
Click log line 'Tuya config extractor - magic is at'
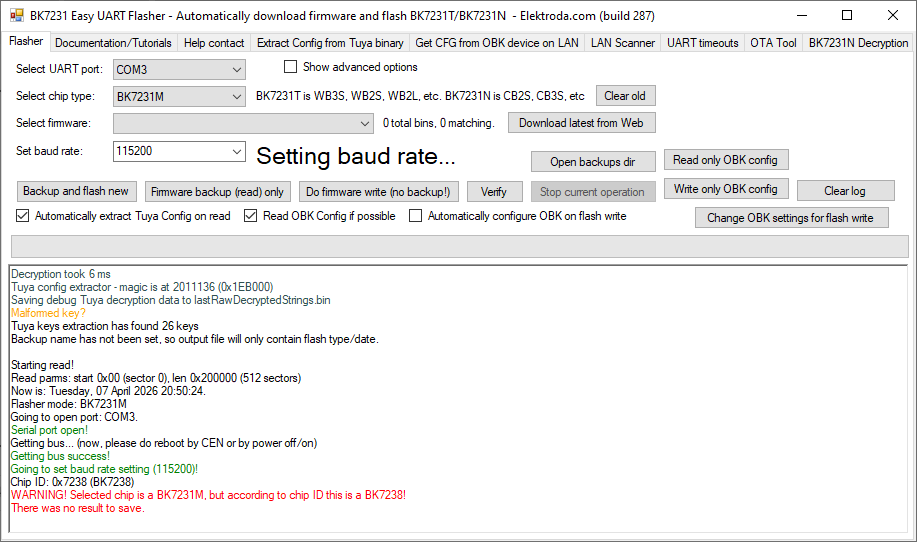pyautogui.click(x=142, y=286)
